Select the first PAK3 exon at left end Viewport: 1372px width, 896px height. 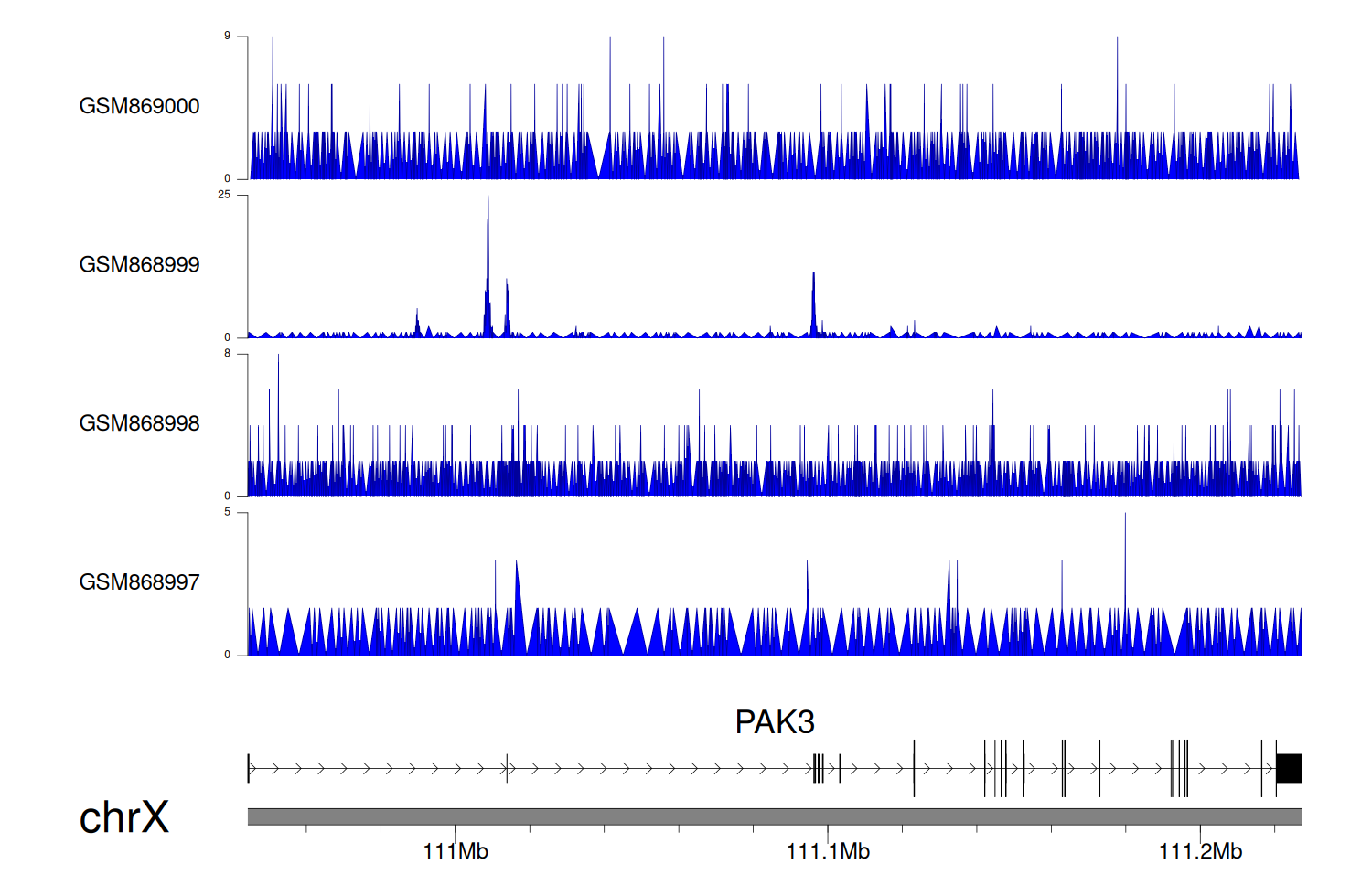click(x=249, y=769)
